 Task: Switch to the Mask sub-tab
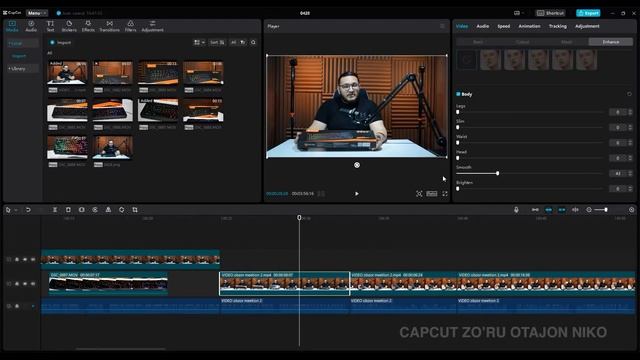567,42
